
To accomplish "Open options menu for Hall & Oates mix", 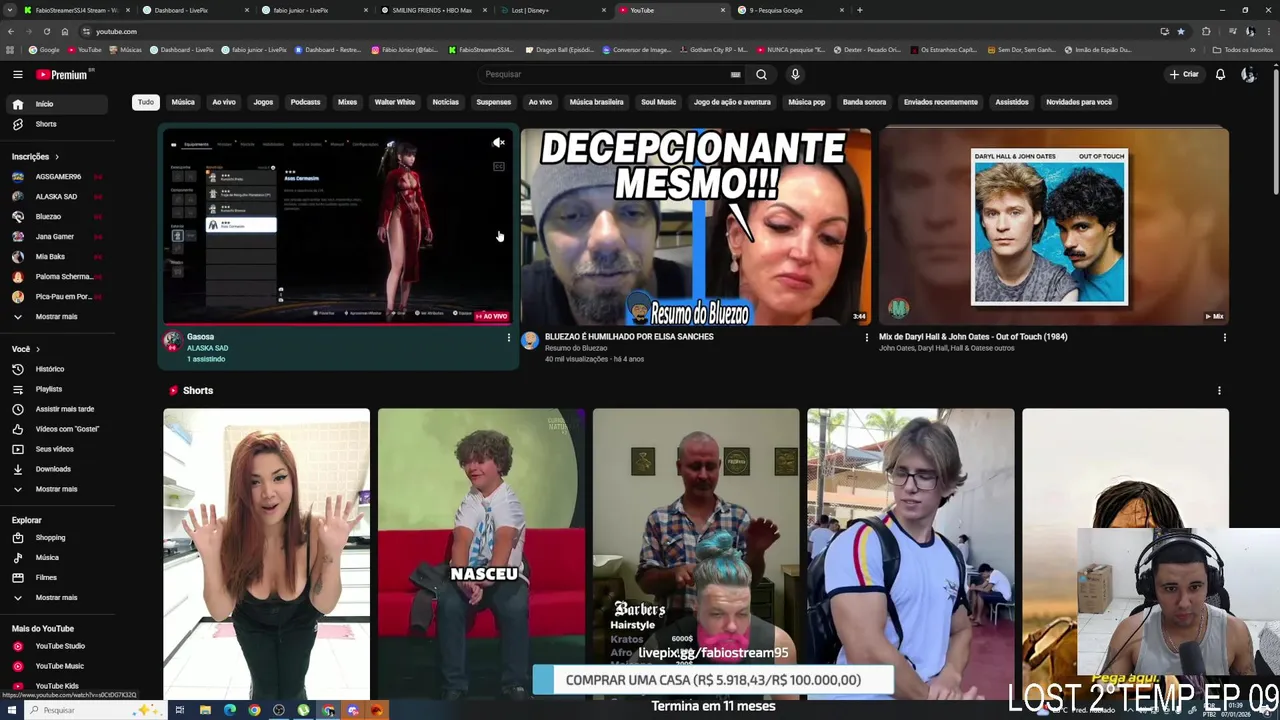I will 1224,338.
